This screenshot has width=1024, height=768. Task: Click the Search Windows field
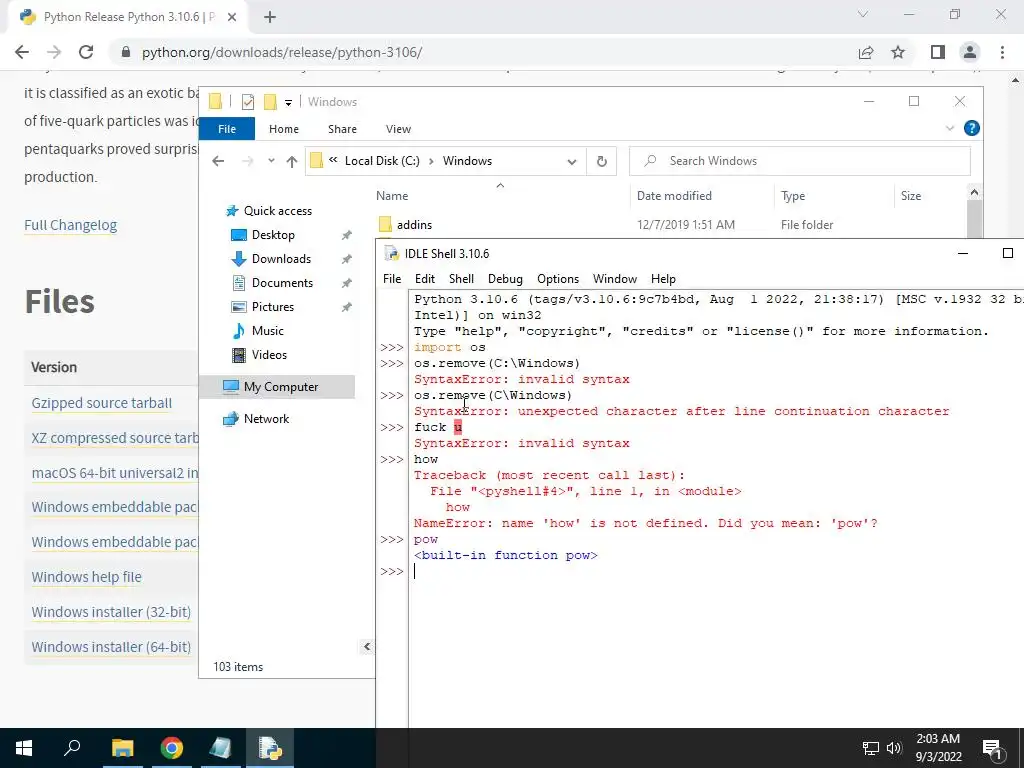(x=799, y=161)
